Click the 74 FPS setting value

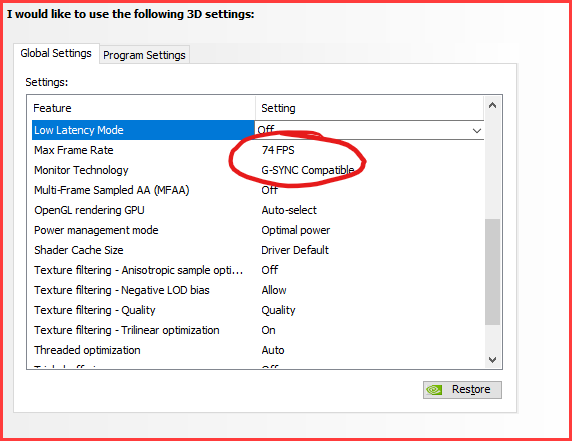pyautogui.click(x=278, y=150)
